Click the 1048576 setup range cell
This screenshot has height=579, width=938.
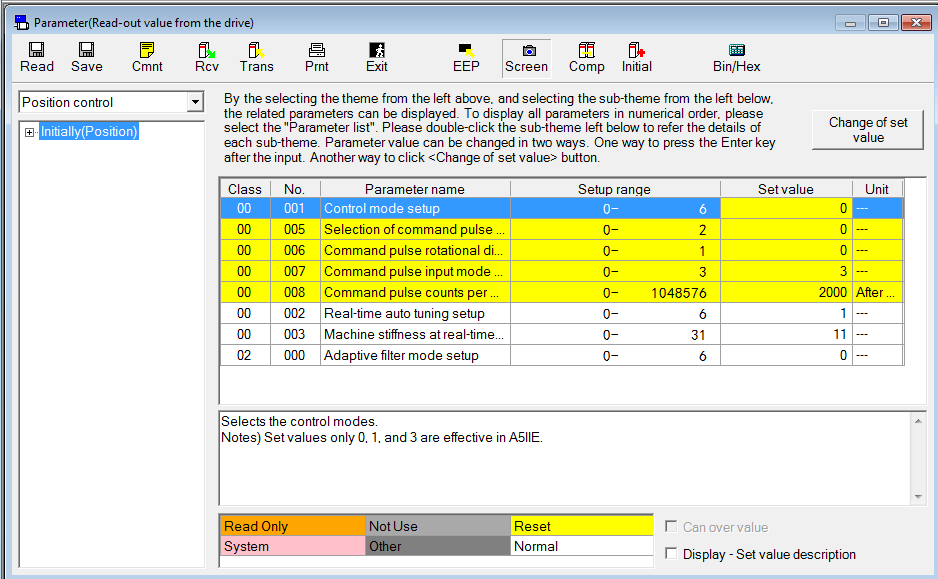(615, 292)
